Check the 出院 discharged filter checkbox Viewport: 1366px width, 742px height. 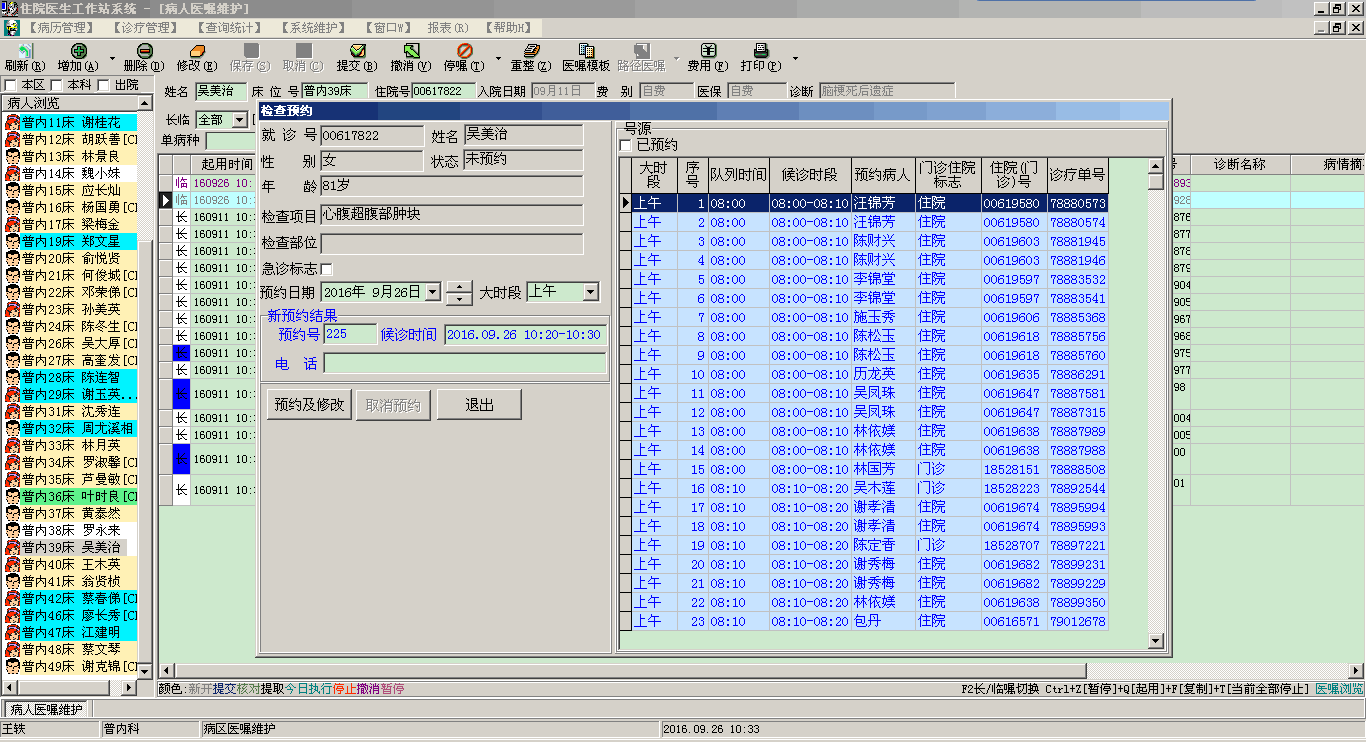tap(104, 86)
